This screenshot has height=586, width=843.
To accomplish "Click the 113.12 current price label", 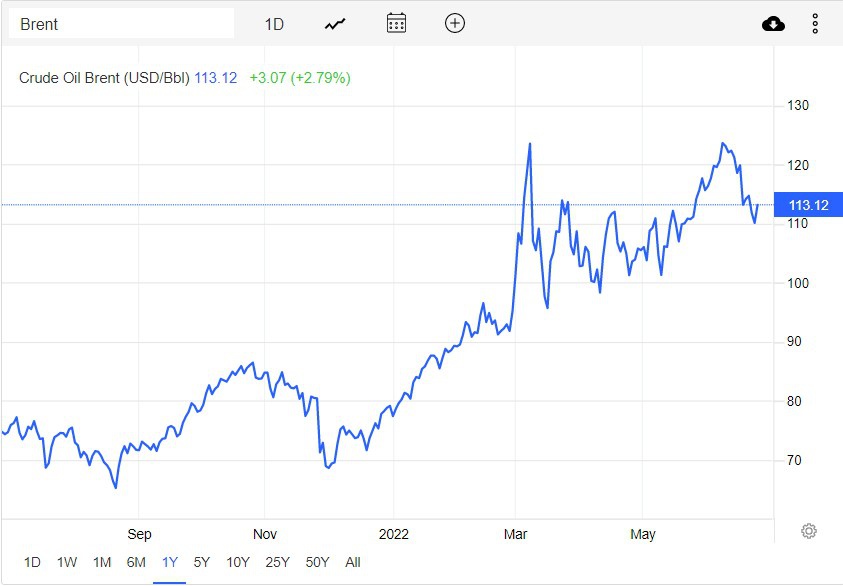I will pos(808,205).
